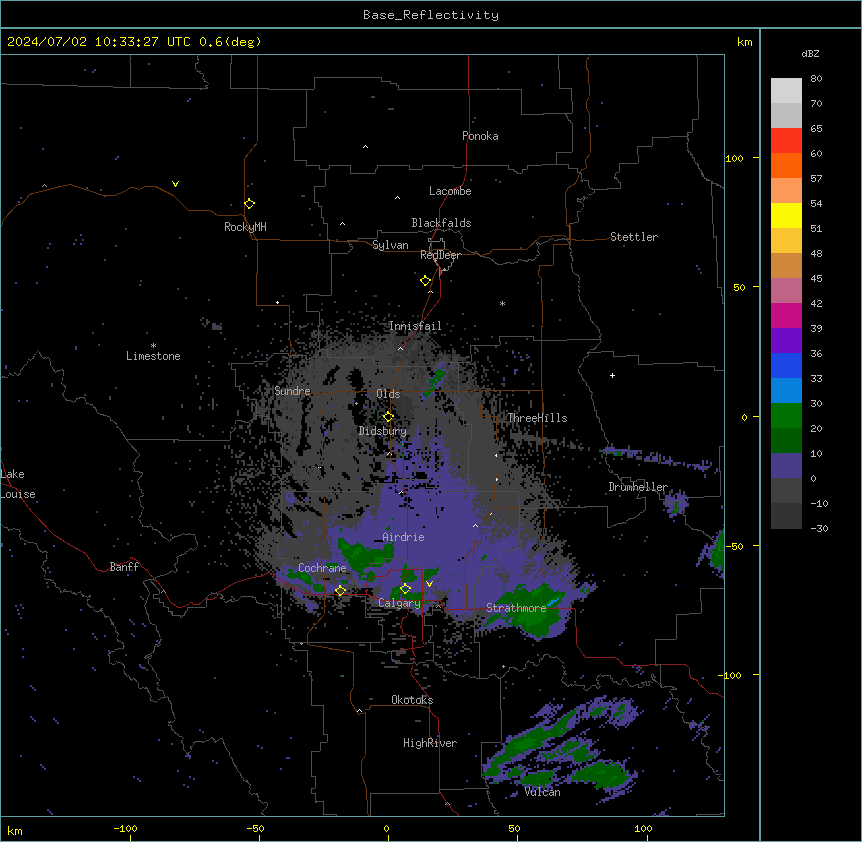
Task: Click the Sundre town label
Action: click(292, 391)
